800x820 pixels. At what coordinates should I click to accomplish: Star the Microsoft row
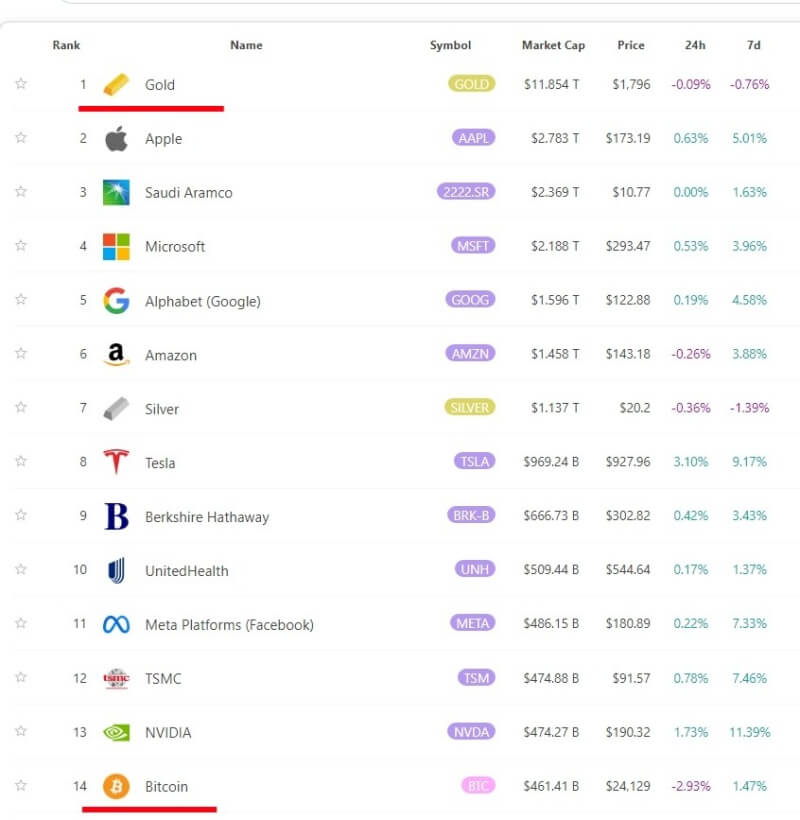pyautogui.click(x=21, y=245)
